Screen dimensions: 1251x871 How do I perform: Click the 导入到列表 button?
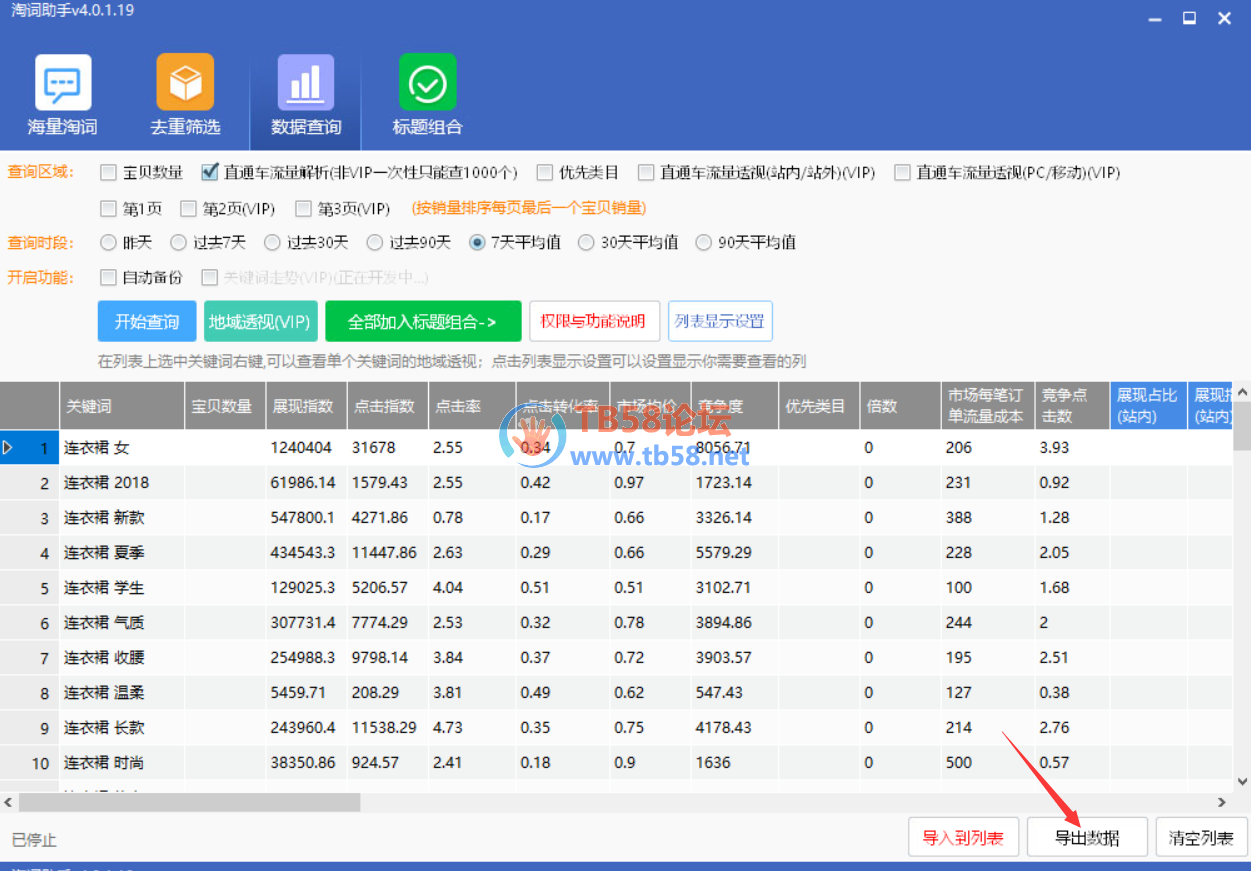tap(963, 838)
